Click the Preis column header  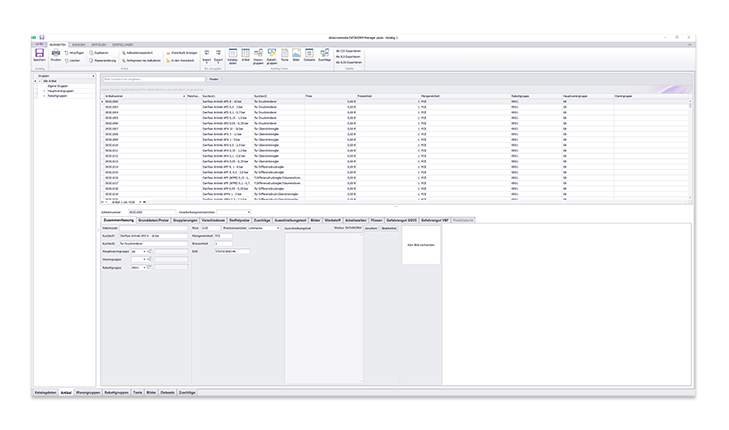coord(330,96)
